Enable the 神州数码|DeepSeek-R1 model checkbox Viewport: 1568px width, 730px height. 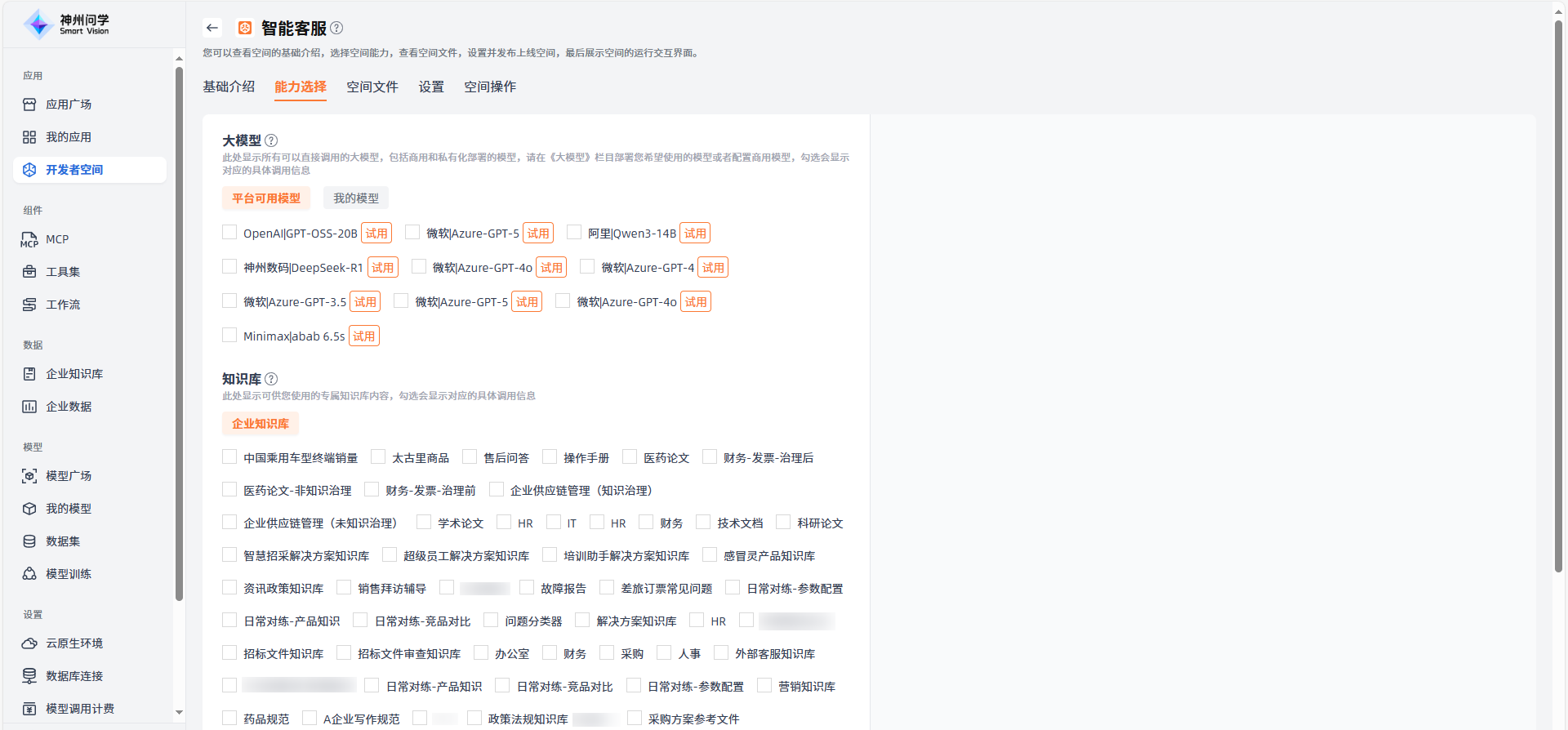229,267
